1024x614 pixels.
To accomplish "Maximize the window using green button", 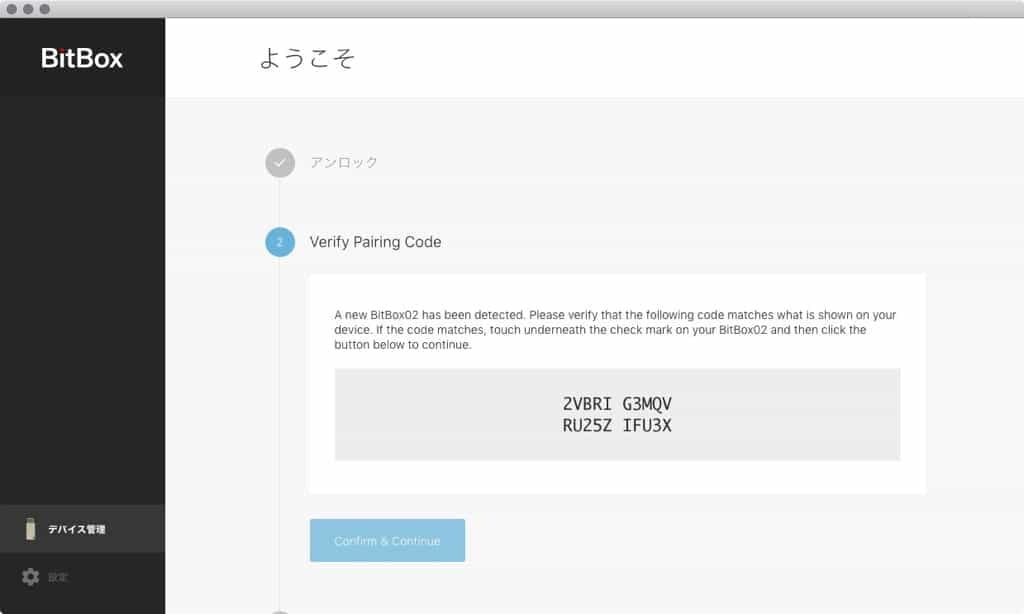I will tap(44, 9).
